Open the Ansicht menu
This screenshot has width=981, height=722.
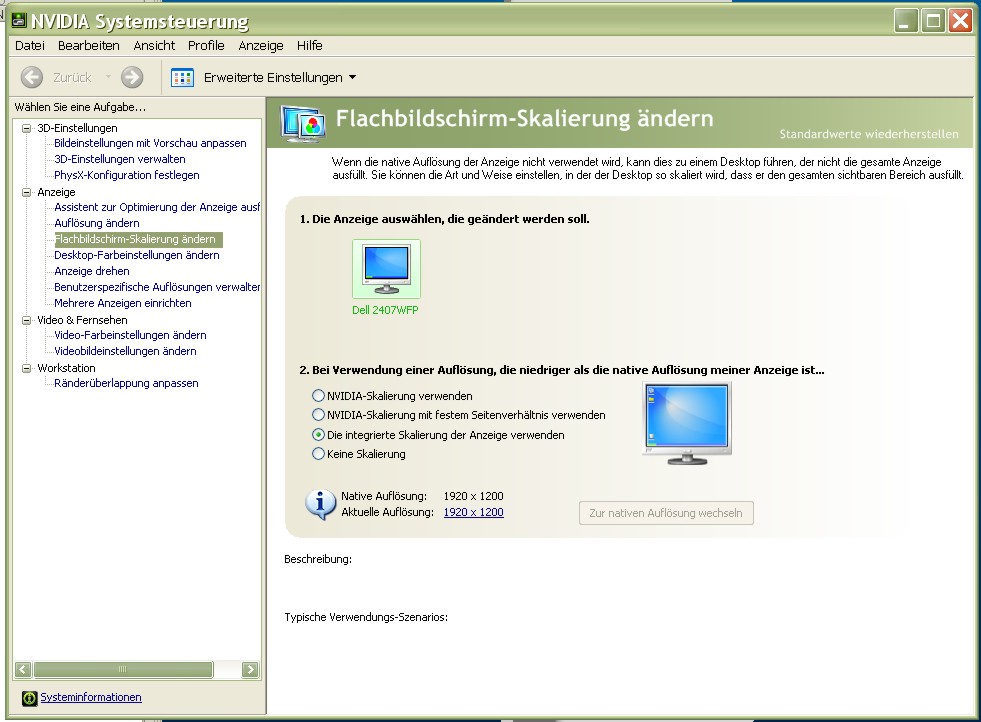pyautogui.click(x=154, y=46)
